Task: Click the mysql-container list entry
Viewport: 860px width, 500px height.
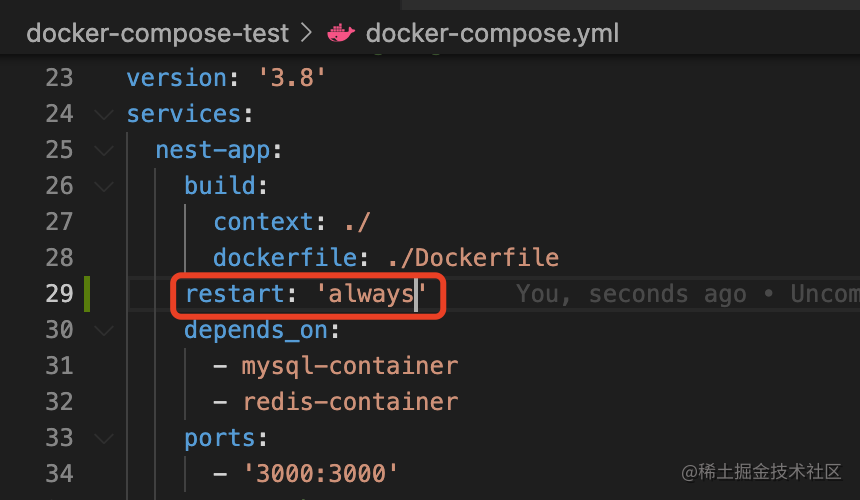Action: coord(349,366)
